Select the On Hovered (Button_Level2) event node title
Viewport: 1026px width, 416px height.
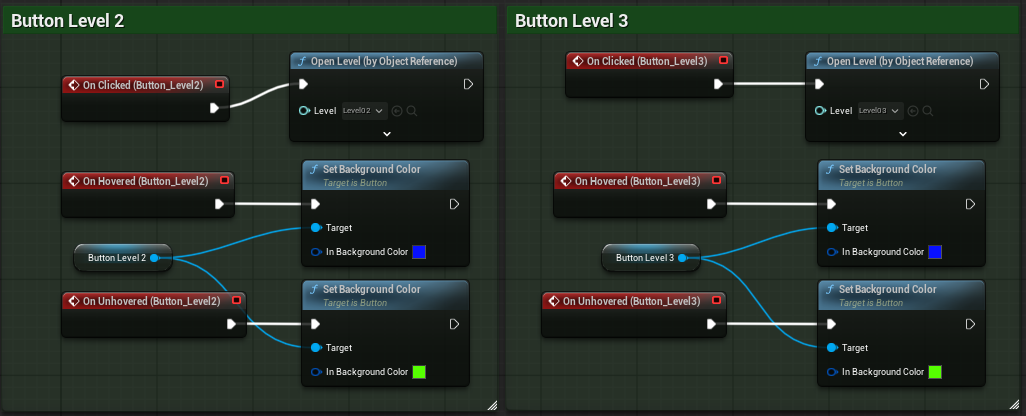click(x=148, y=181)
